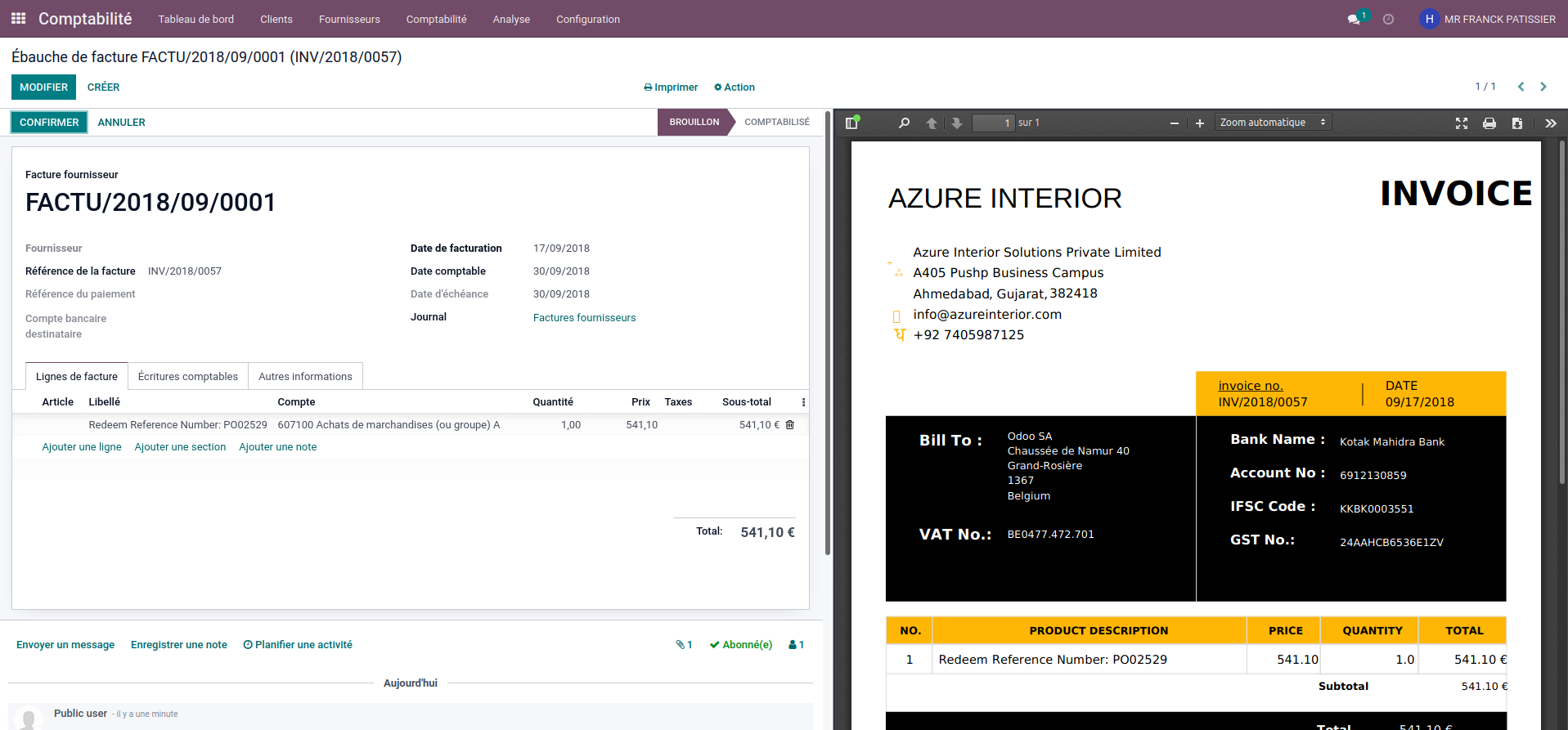Open the Action dropdown
Image resolution: width=1568 pixels, height=730 pixels.
735,87
